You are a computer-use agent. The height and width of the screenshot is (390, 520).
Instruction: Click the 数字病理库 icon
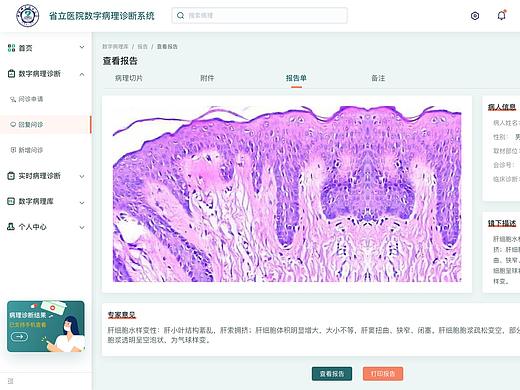click(x=11, y=201)
